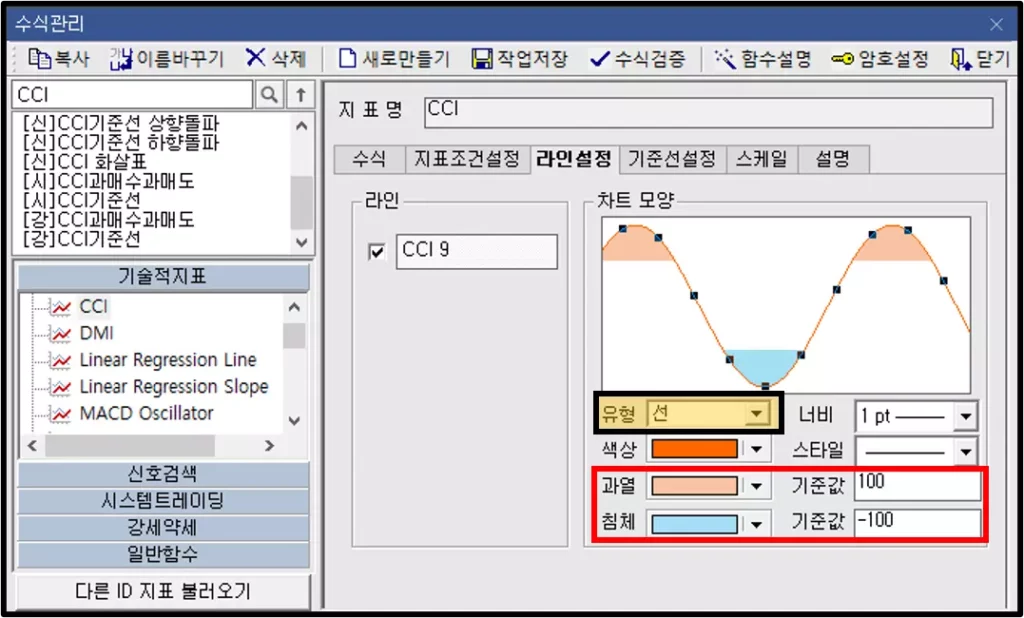Viewport: 1024px width, 618px height.
Task: Open the 침체 color dropdown arrow
Action: (x=756, y=524)
